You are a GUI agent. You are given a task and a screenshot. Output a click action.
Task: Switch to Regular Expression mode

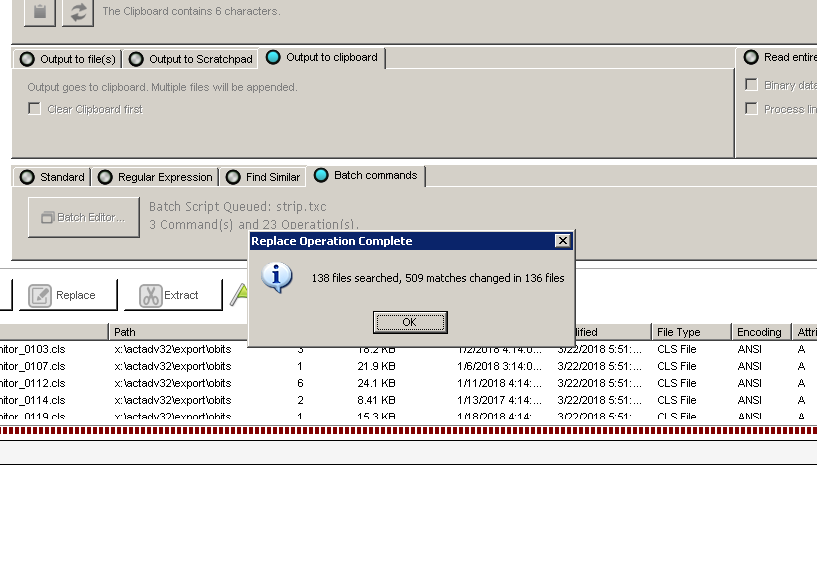point(155,177)
